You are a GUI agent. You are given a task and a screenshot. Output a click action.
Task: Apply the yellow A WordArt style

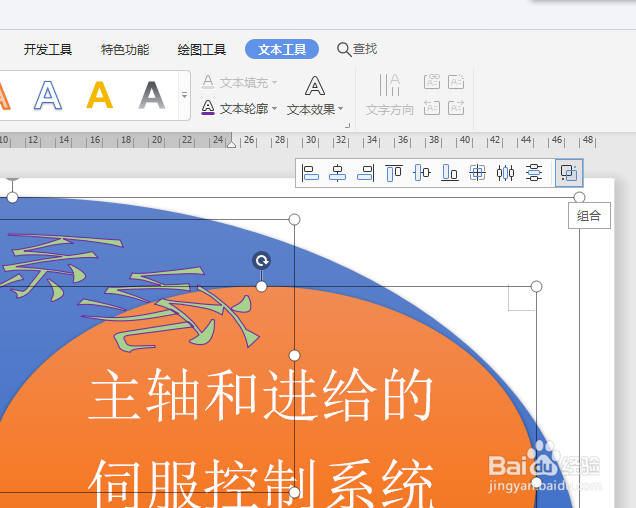(x=99, y=95)
